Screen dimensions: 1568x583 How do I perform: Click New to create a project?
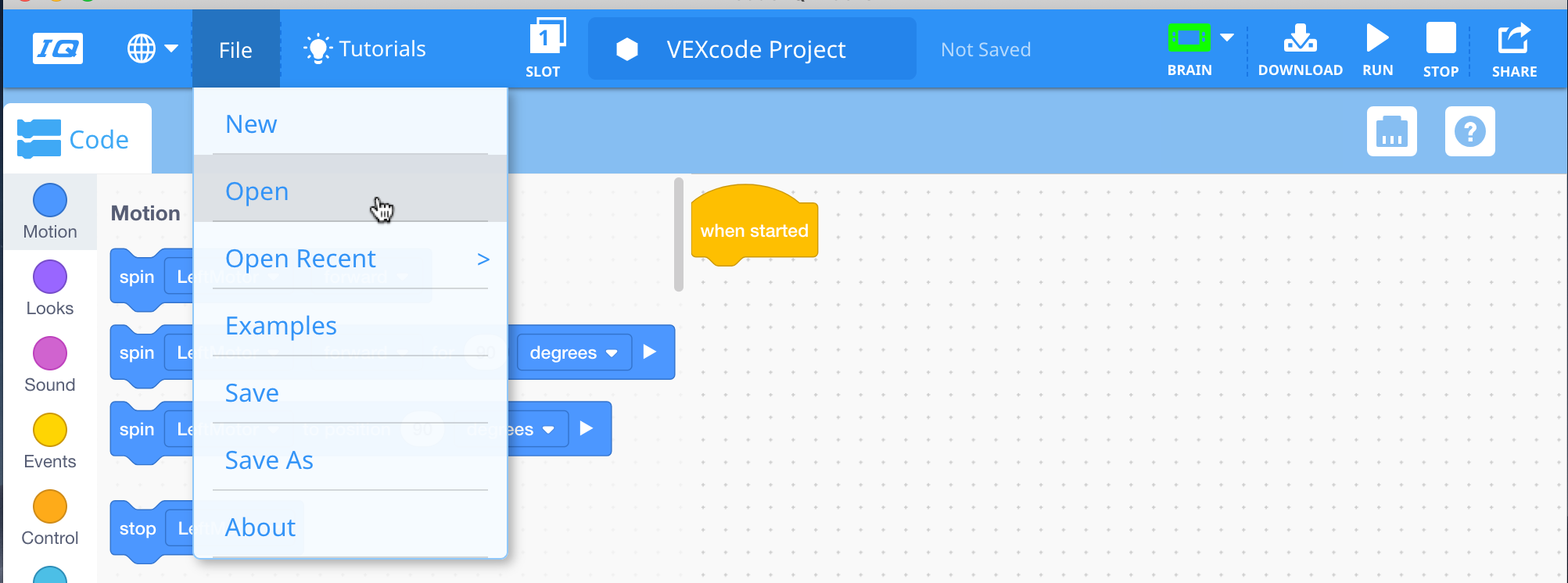[251, 123]
